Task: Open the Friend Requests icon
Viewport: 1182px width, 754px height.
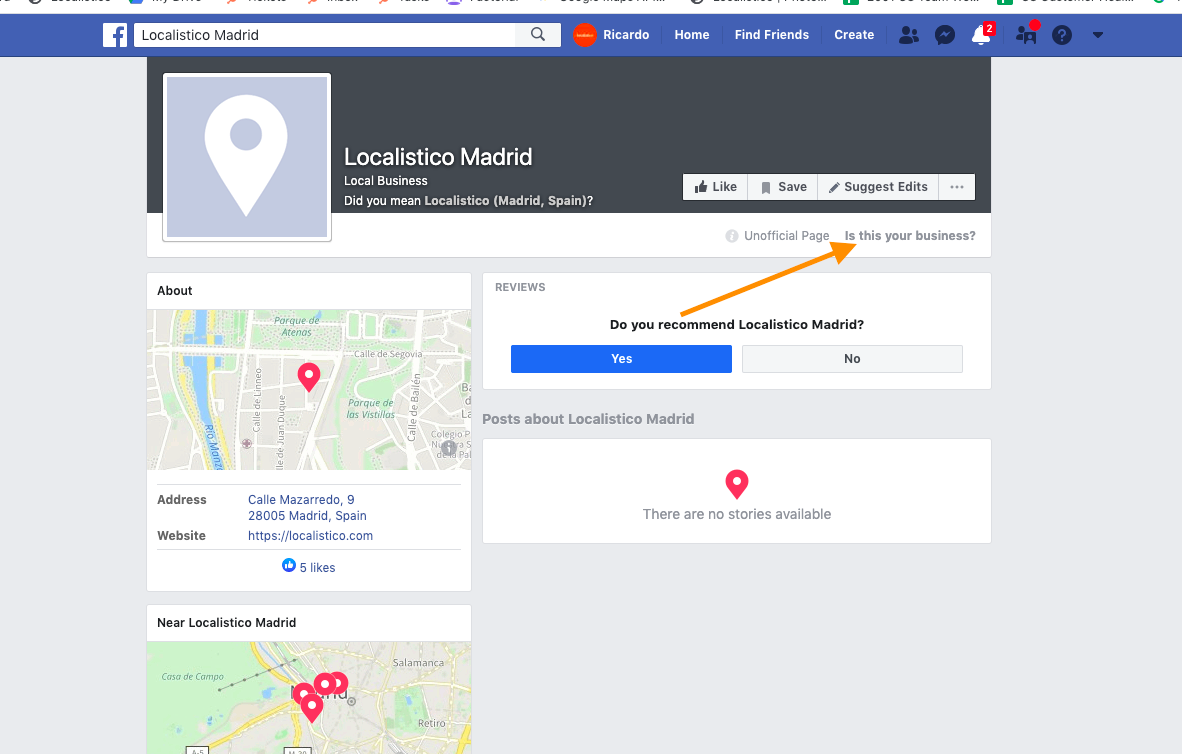Action: coord(908,35)
